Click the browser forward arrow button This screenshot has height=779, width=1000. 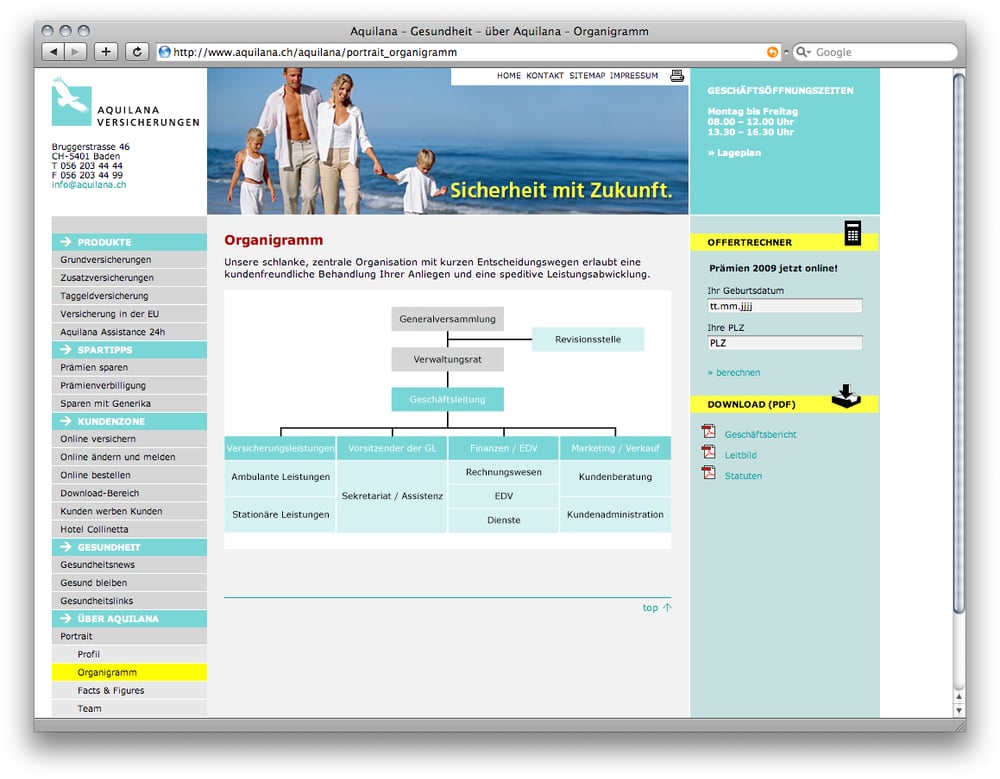(x=75, y=52)
